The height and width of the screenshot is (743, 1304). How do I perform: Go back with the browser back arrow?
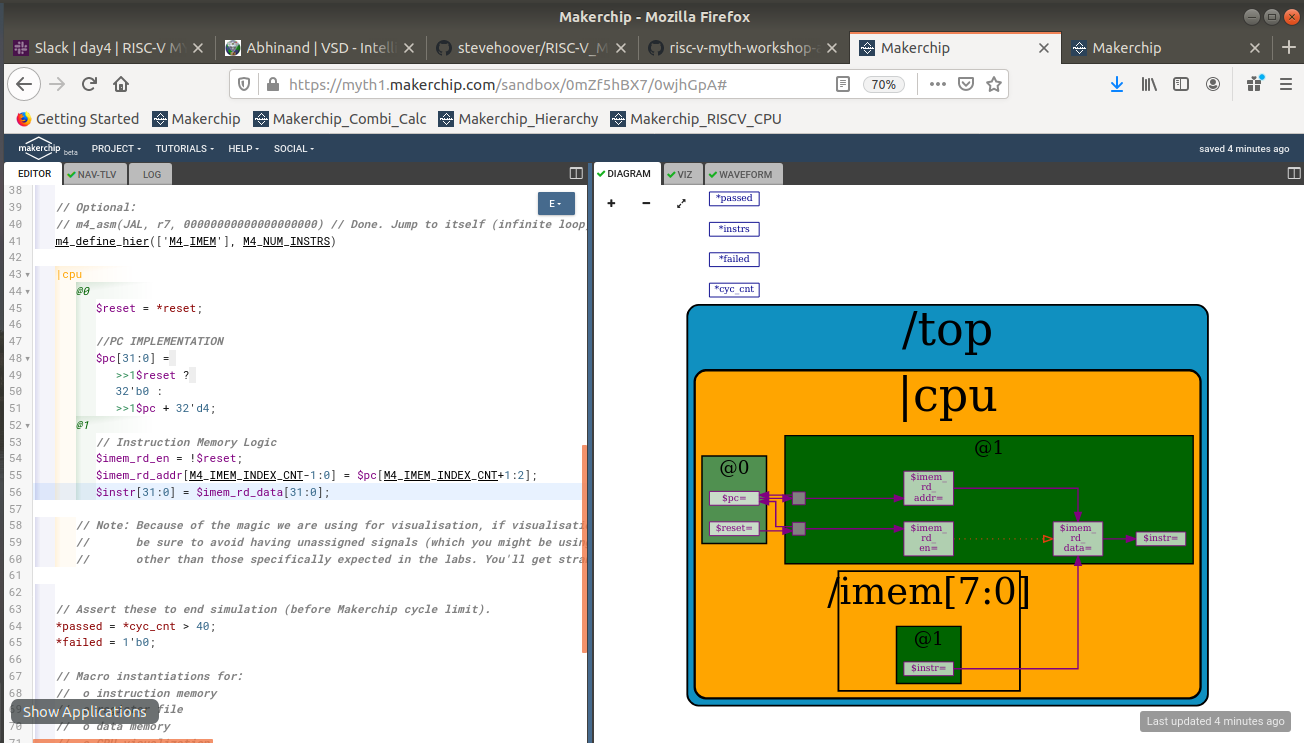(x=24, y=84)
